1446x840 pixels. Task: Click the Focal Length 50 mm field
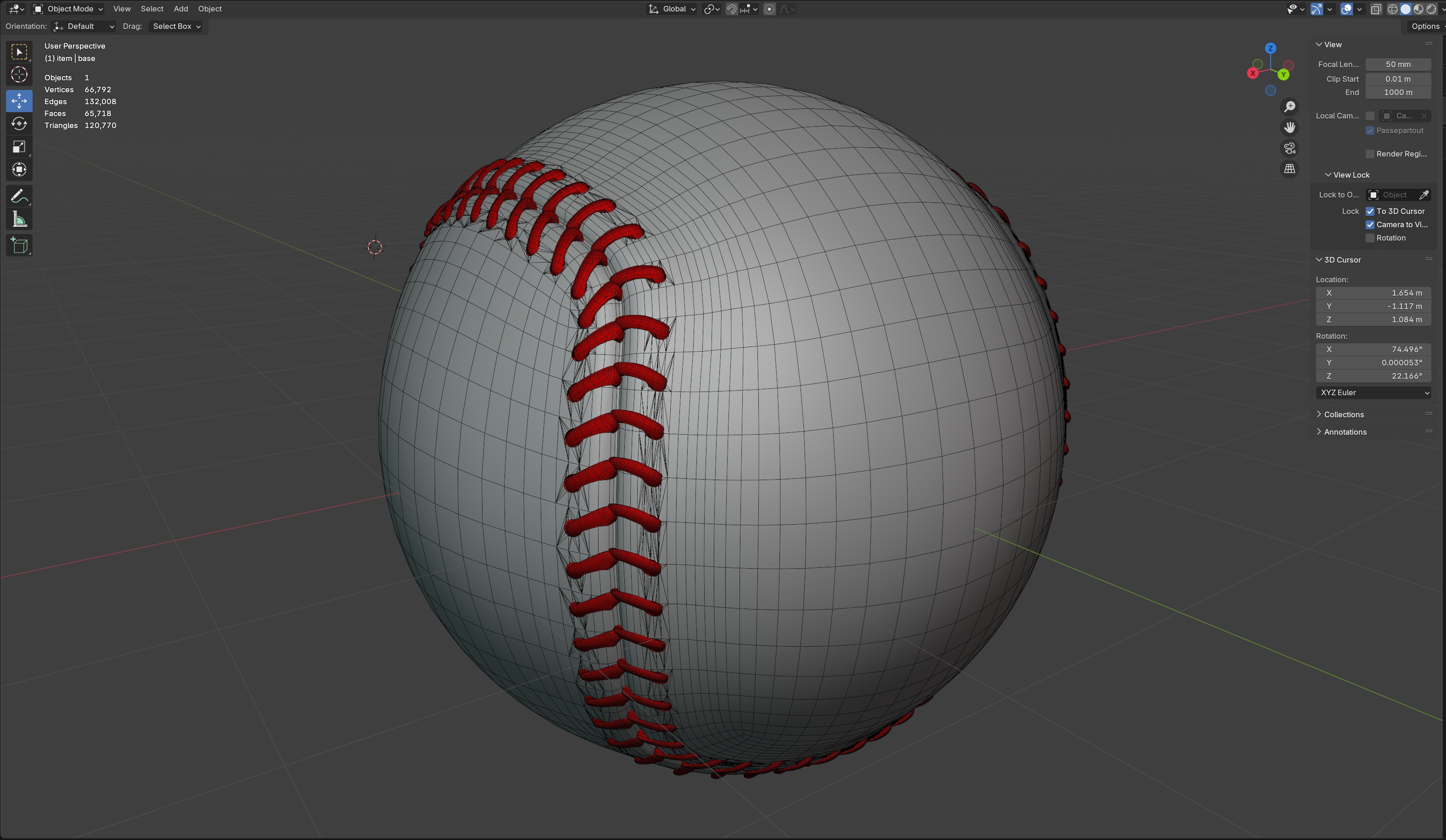click(1397, 64)
